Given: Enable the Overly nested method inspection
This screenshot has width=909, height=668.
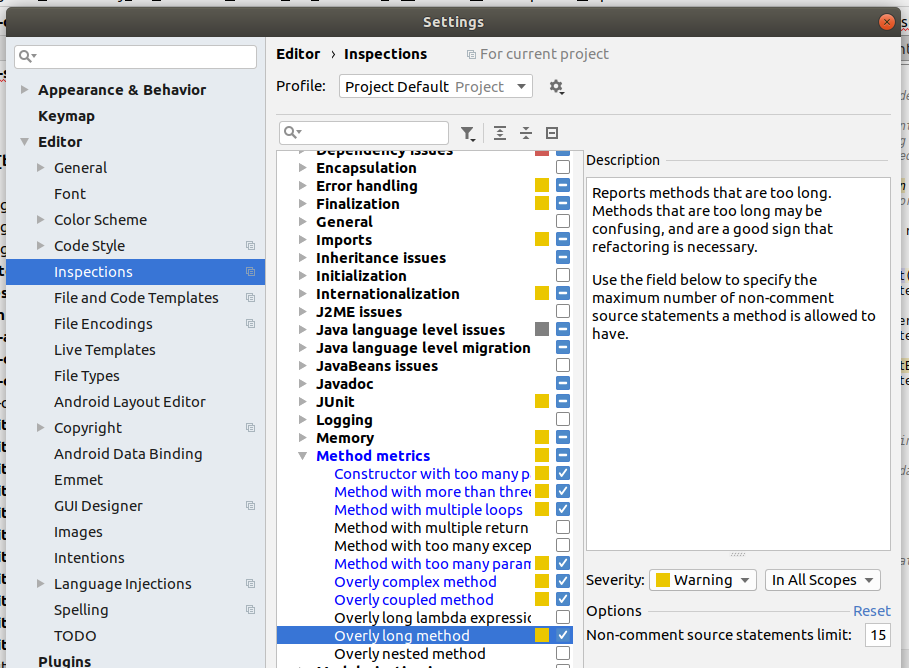Looking at the screenshot, I should pos(562,653).
